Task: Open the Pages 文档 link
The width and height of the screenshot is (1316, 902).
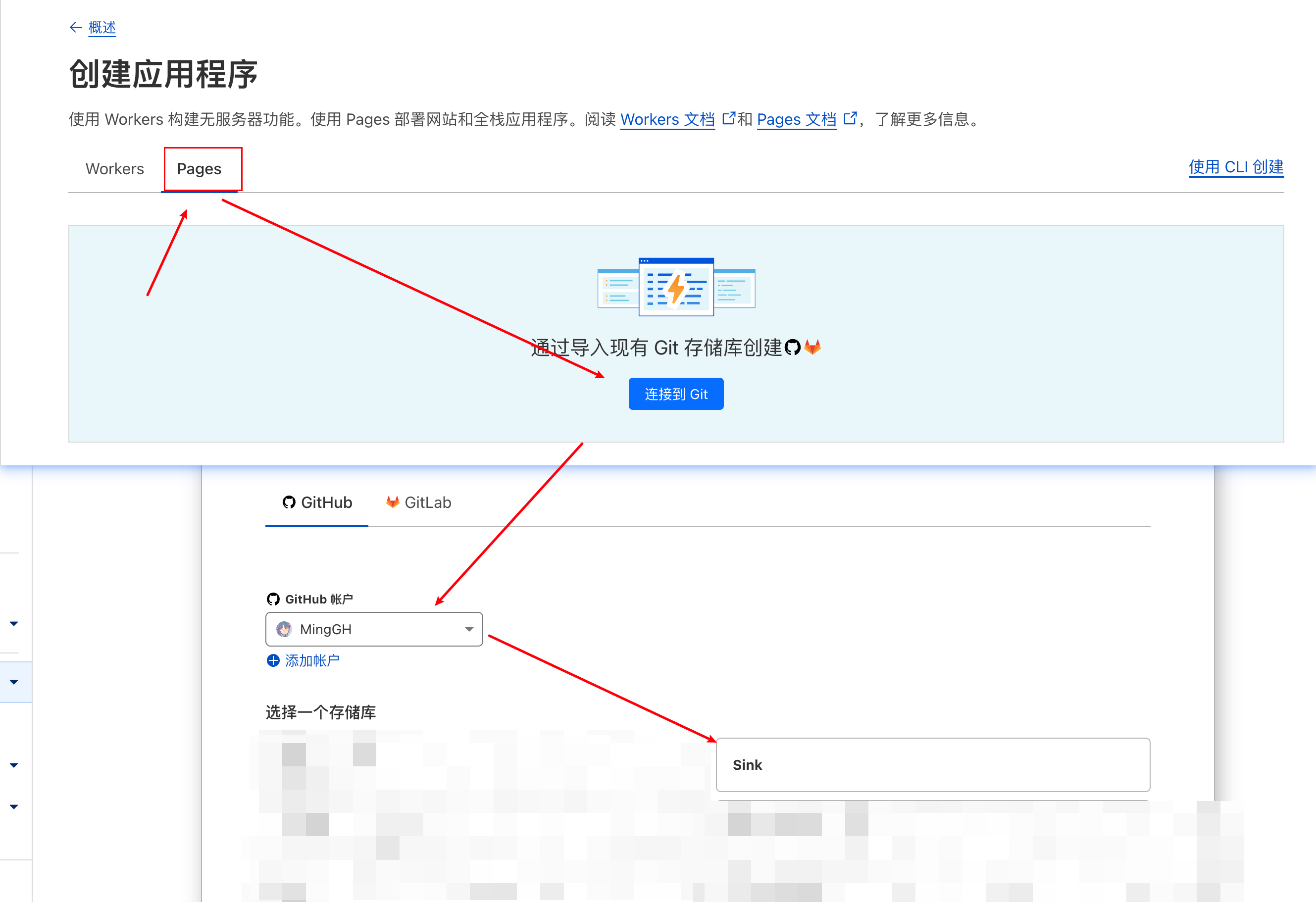Action: click(796, 119)
